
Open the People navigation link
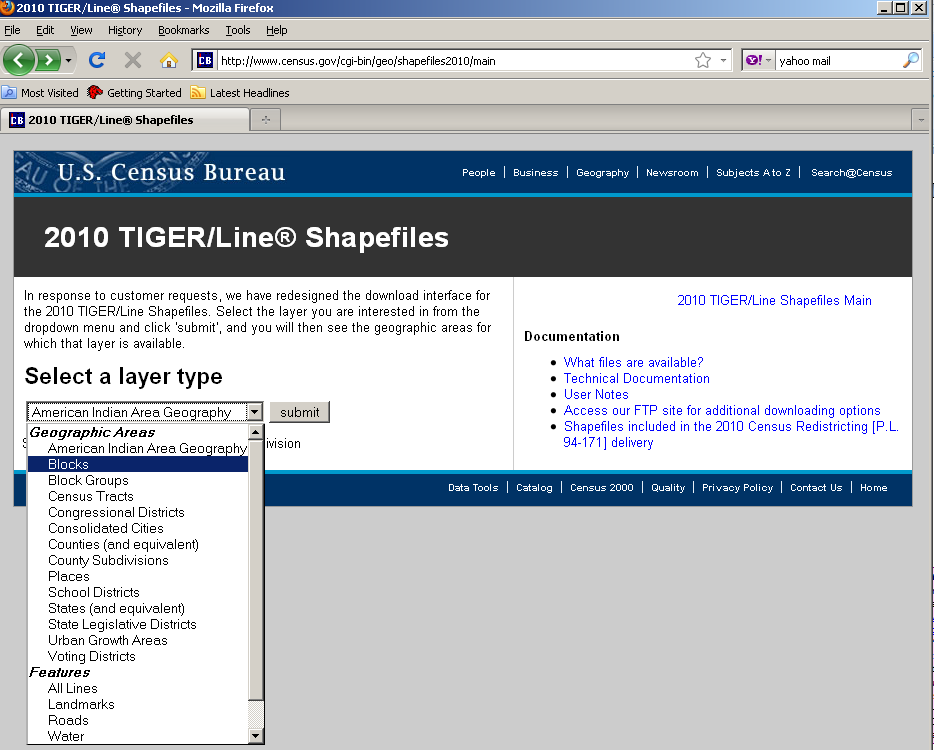coord(478,173)
